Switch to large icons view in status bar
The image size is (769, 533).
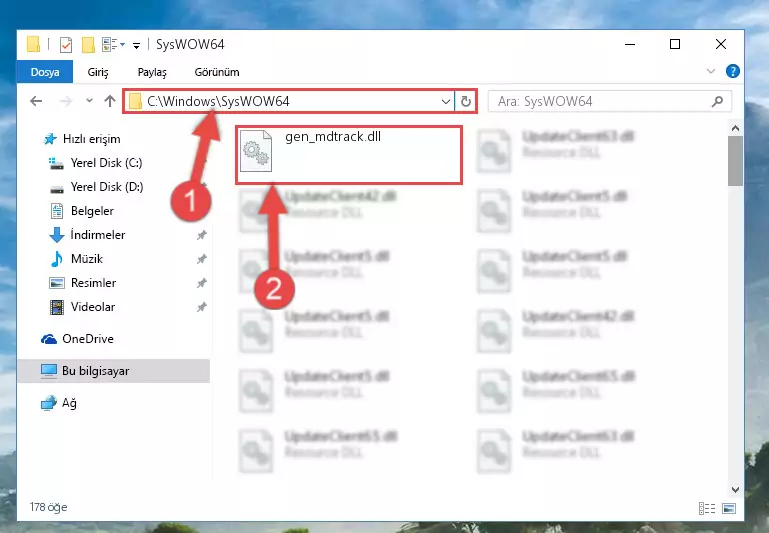(729, 508)
